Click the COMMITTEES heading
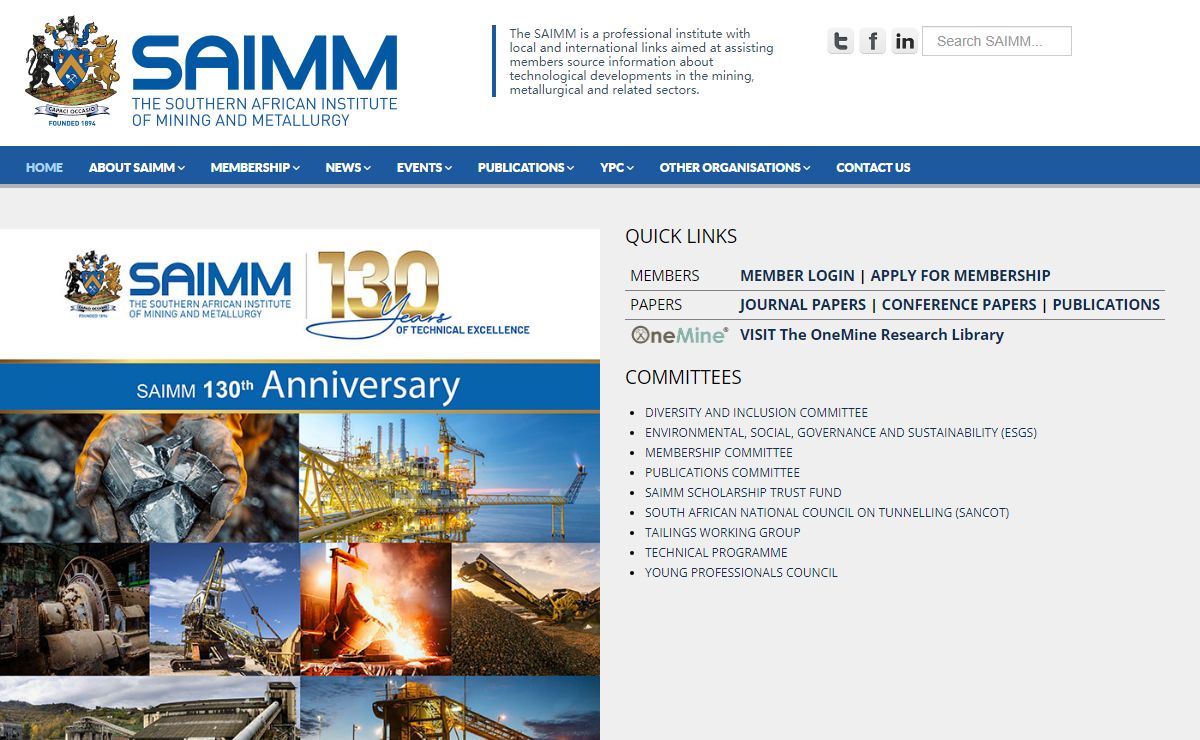This screenshot has height=740, width=1200. [683, 377]
